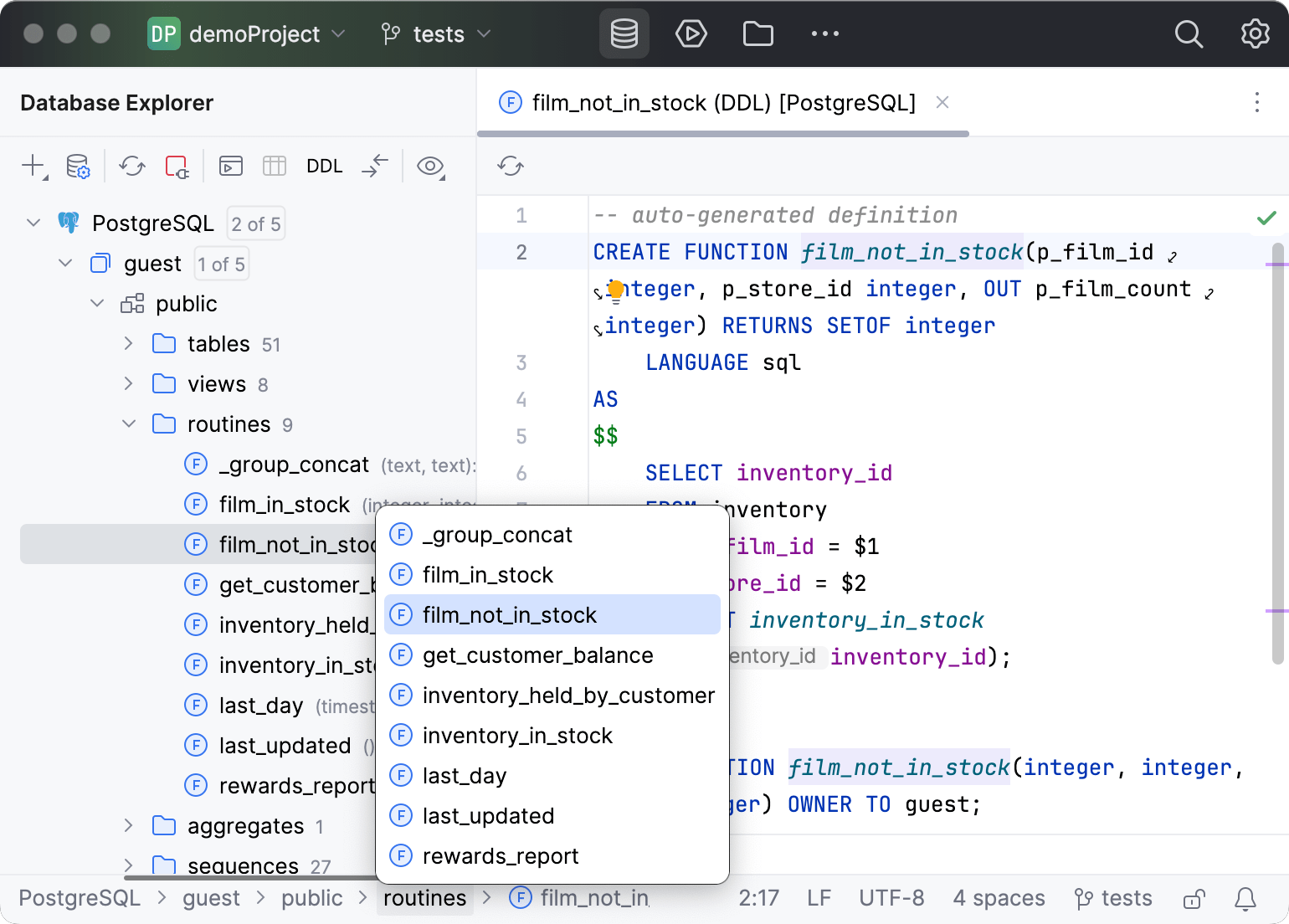Open search everywhere magnifier
Viewport: 1289px width, 924px height.
pos(1189,33)
